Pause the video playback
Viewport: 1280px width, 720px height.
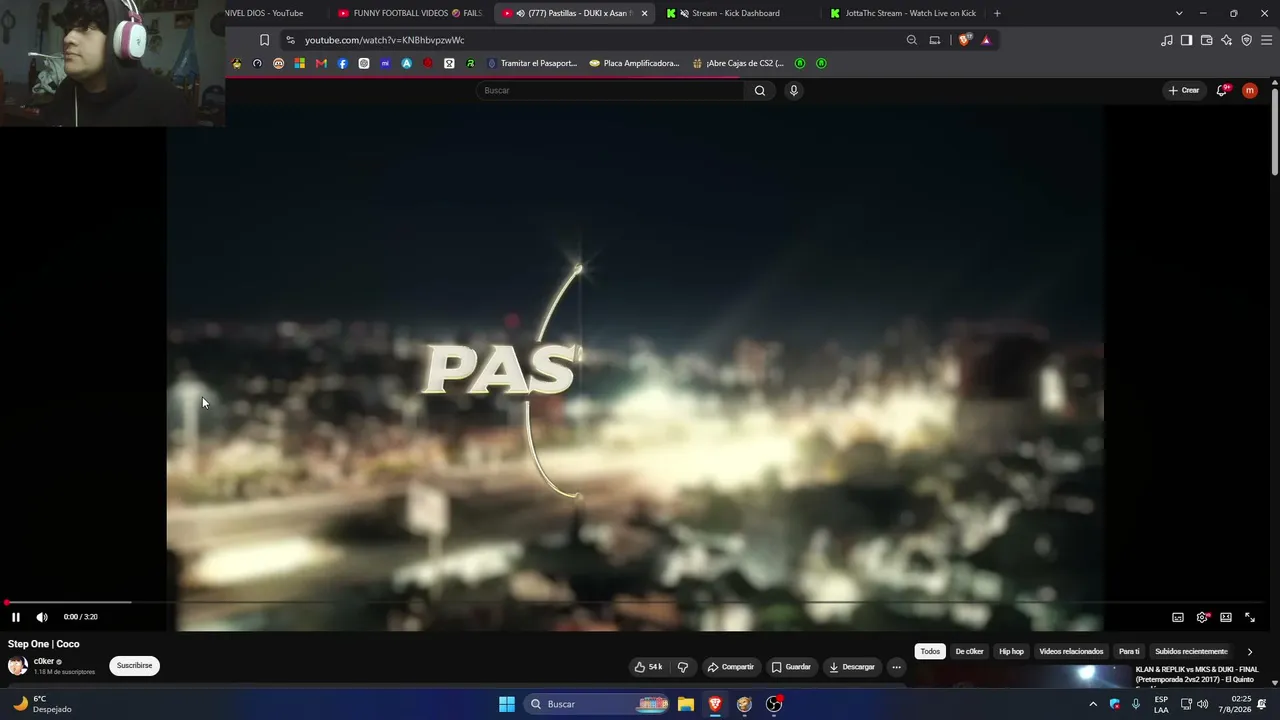[x=16, y=617]
